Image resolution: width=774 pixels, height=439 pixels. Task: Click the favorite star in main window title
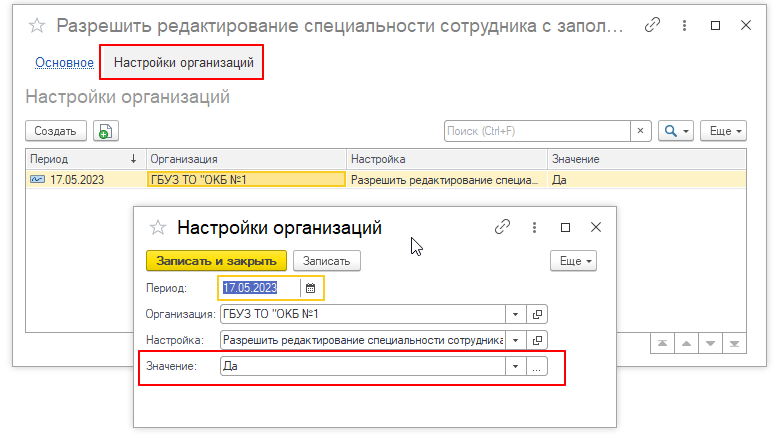[36, 26]
